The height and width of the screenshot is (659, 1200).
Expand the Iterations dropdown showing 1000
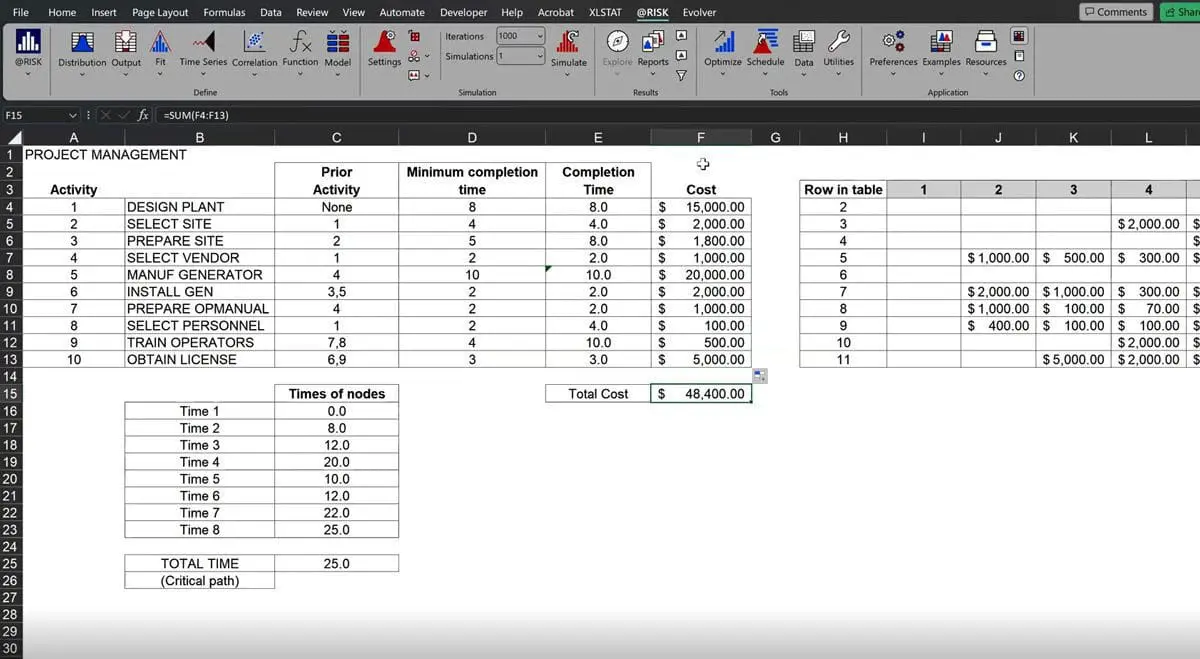click(x=540, y=36)
